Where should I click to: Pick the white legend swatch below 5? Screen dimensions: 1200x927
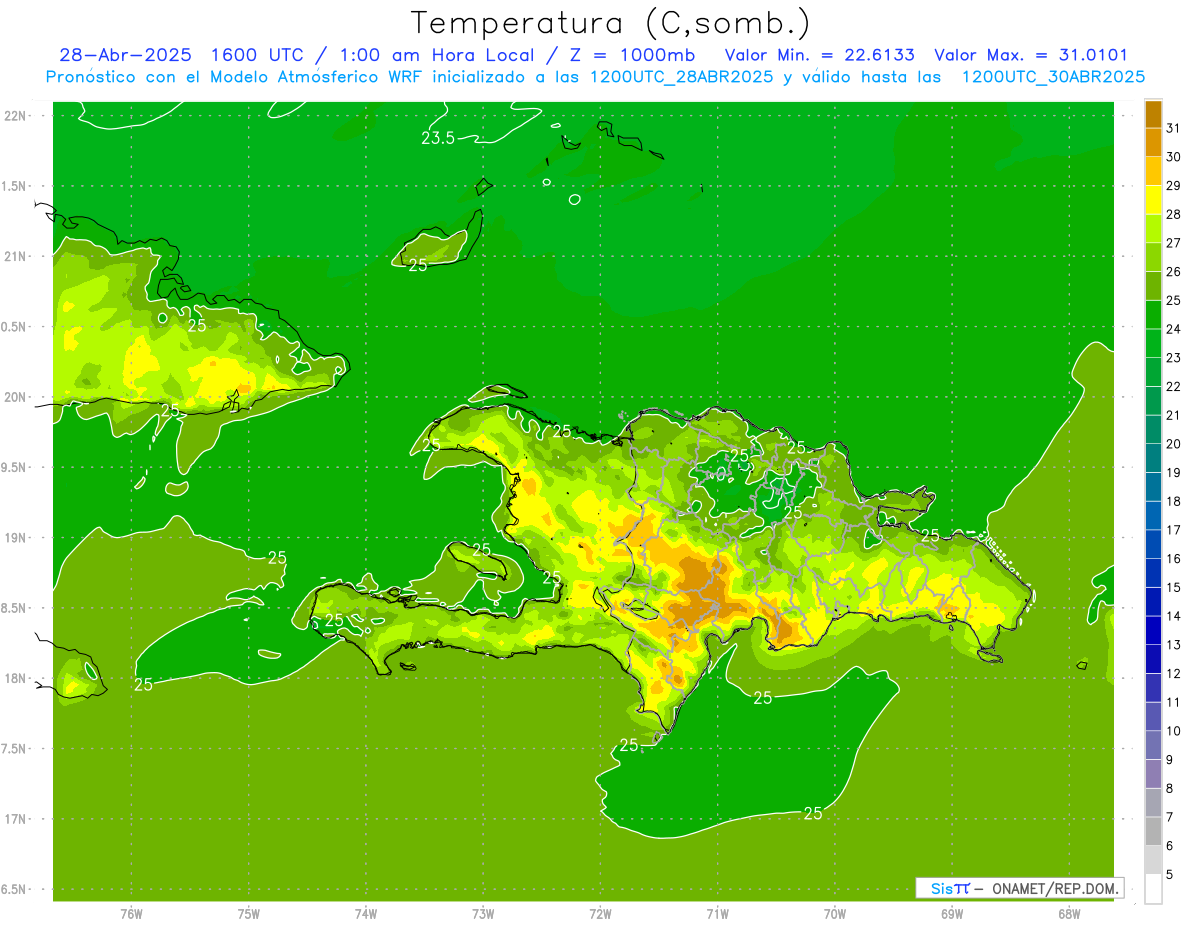click(x=1153, y=889)
